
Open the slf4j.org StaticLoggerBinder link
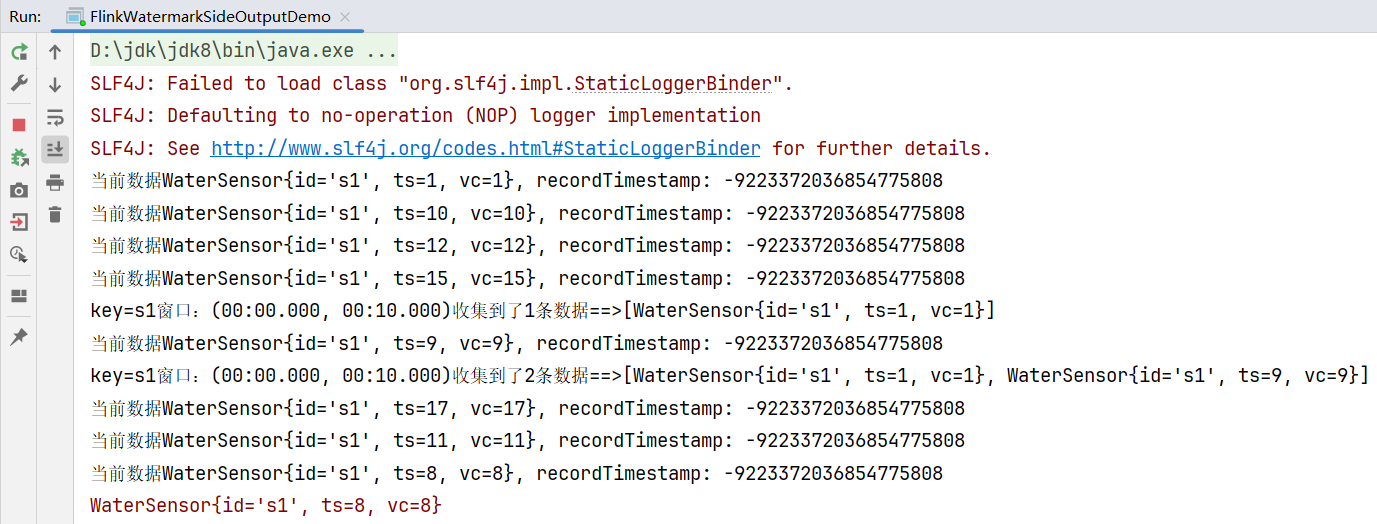pyautogui.click(x=485, y=149)
